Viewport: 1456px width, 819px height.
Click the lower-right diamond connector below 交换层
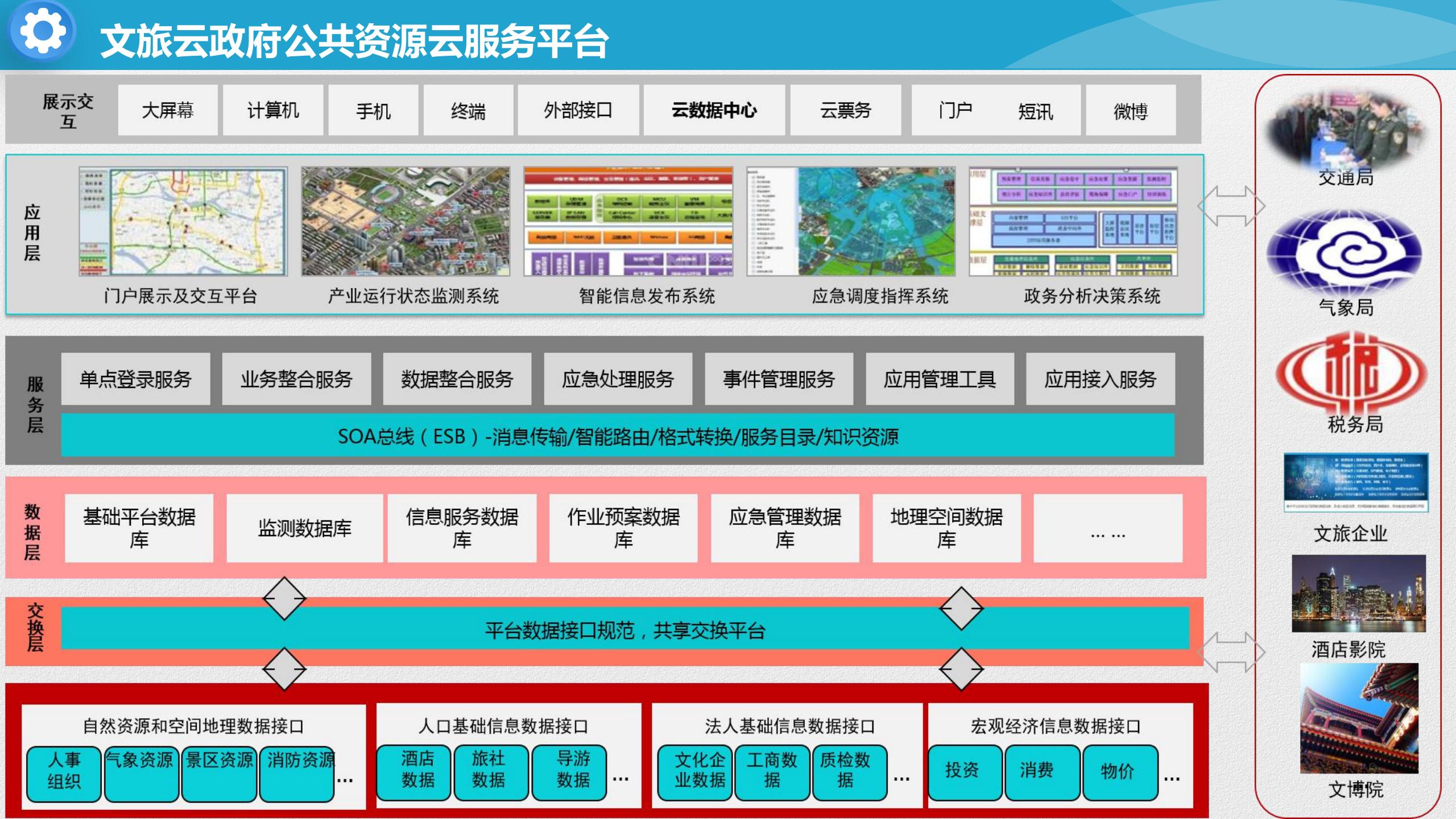[961, 669]
